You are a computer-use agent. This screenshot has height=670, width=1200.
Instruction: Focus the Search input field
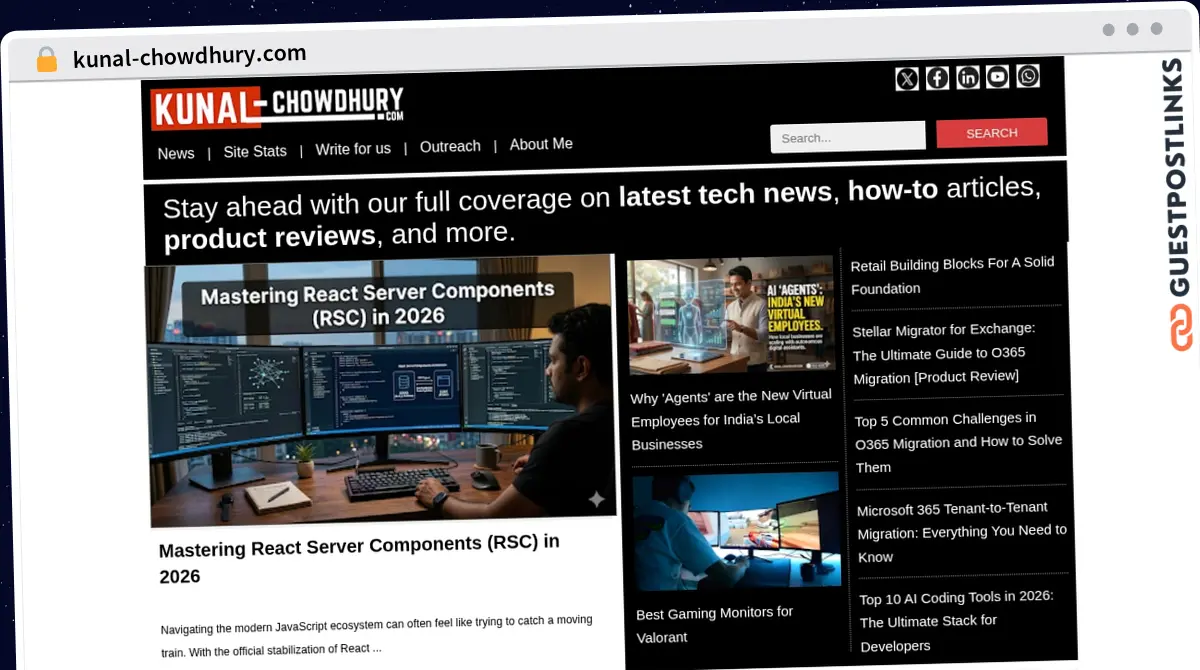tap(848, 137)
